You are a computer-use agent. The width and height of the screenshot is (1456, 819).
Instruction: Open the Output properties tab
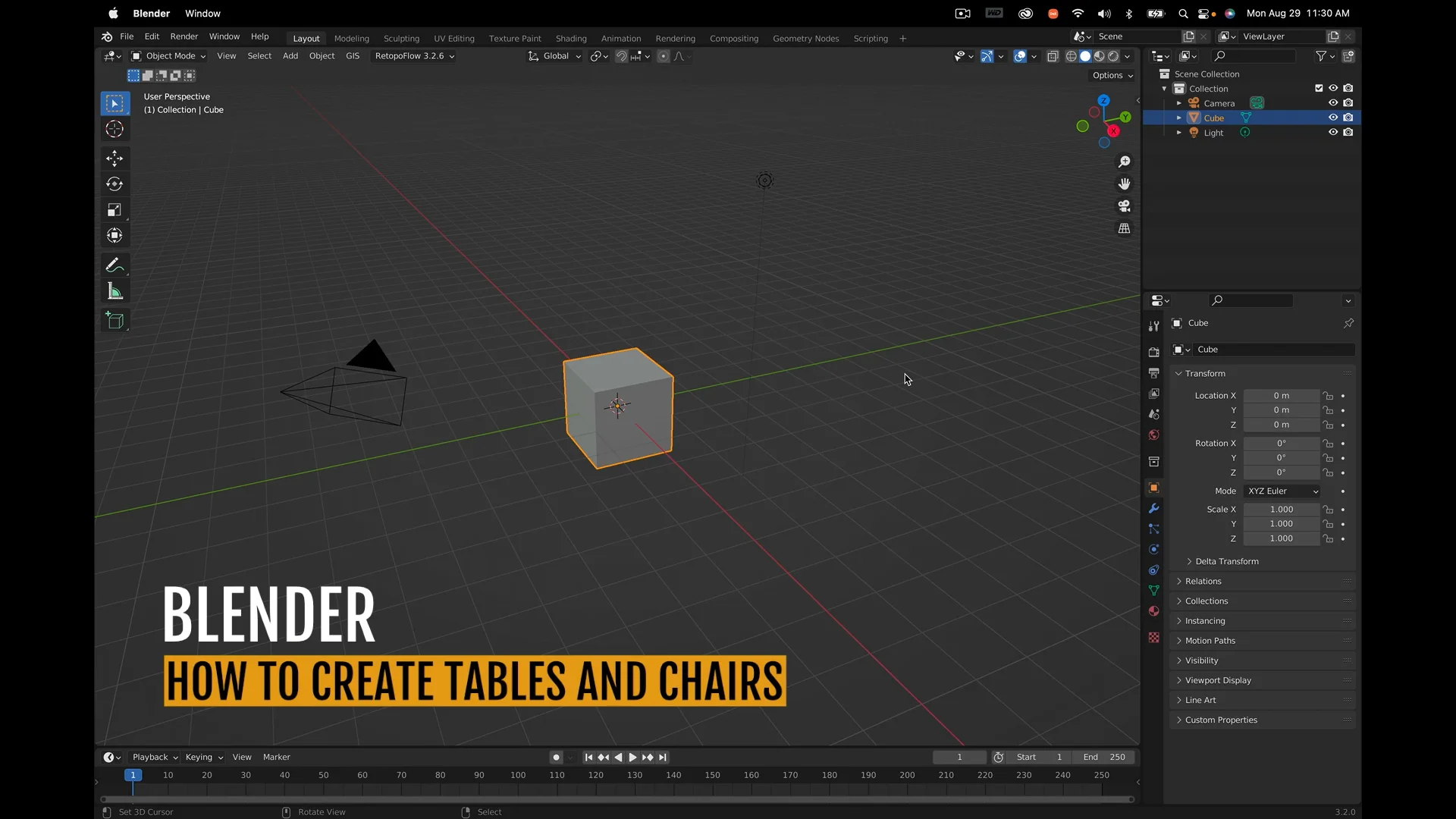(1153, 373)
